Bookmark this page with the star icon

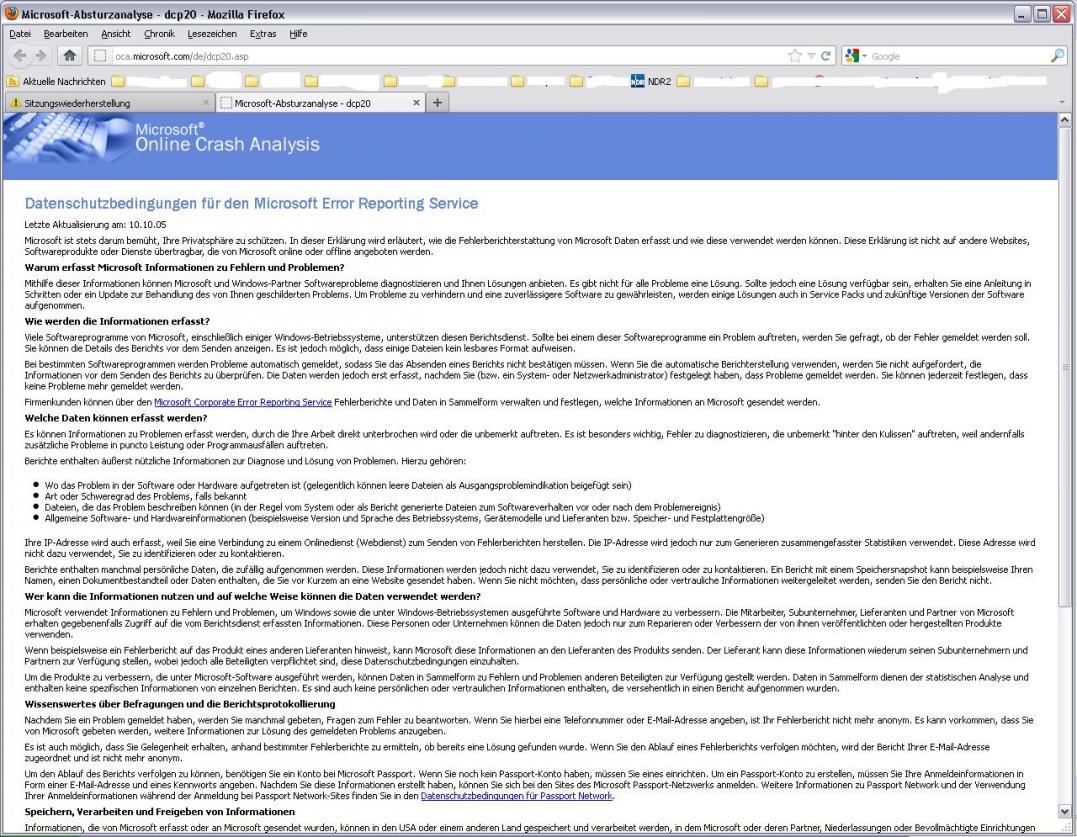tap(795, 56)
